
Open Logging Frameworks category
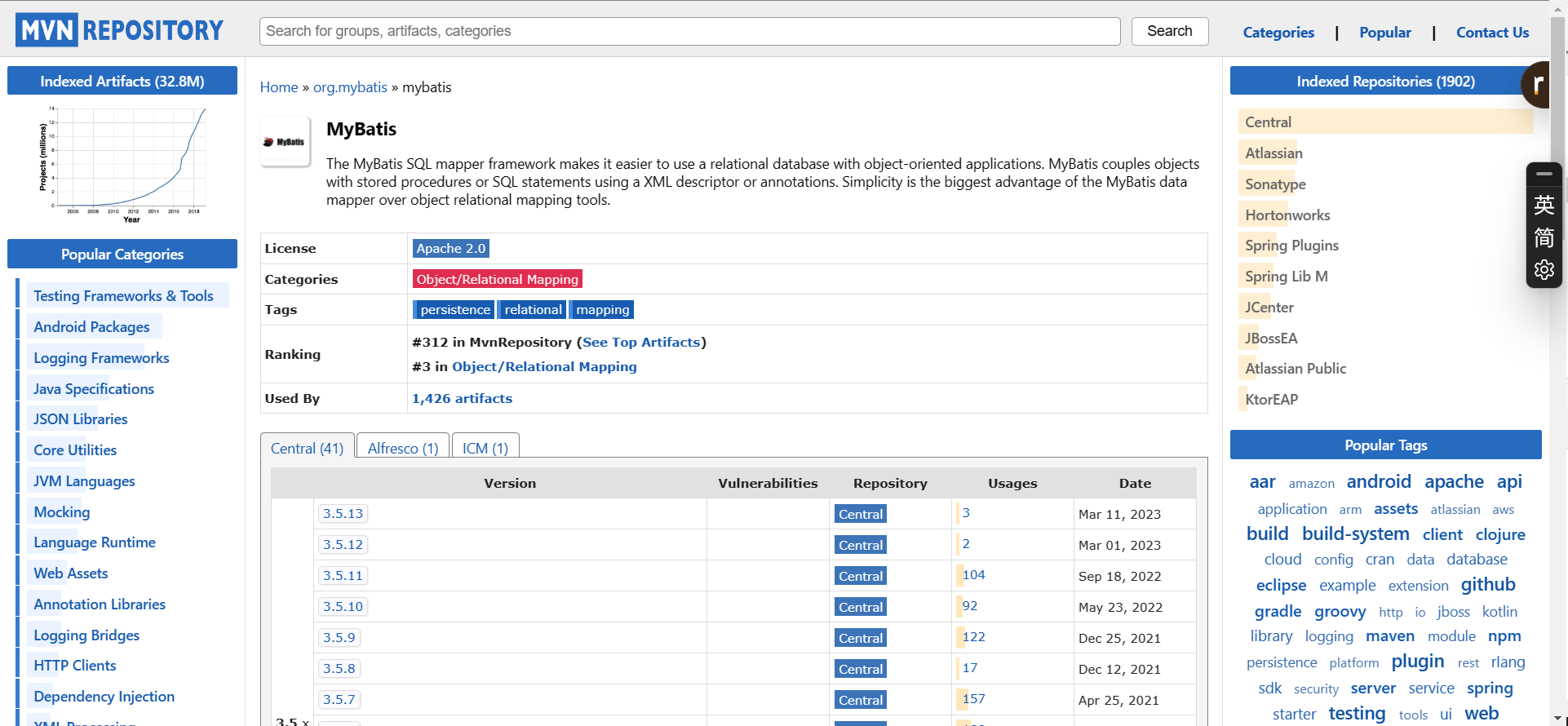coord(101,358)
